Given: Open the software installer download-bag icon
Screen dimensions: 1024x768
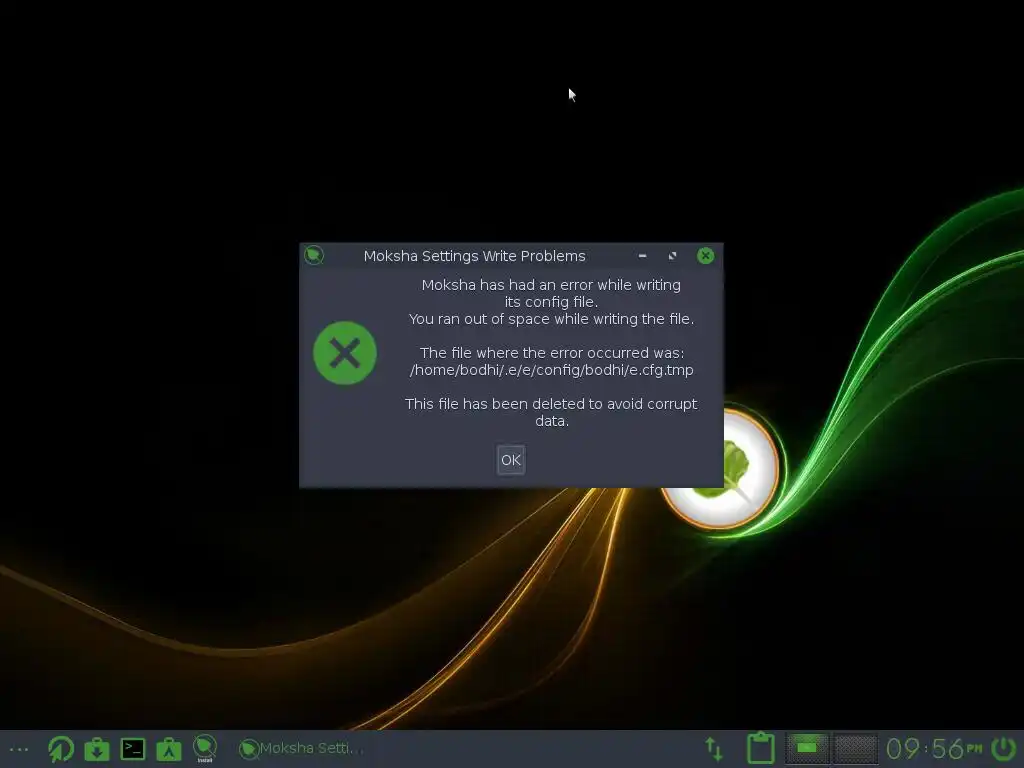Looking at the screenshot, I should click(x=97, y=749).
